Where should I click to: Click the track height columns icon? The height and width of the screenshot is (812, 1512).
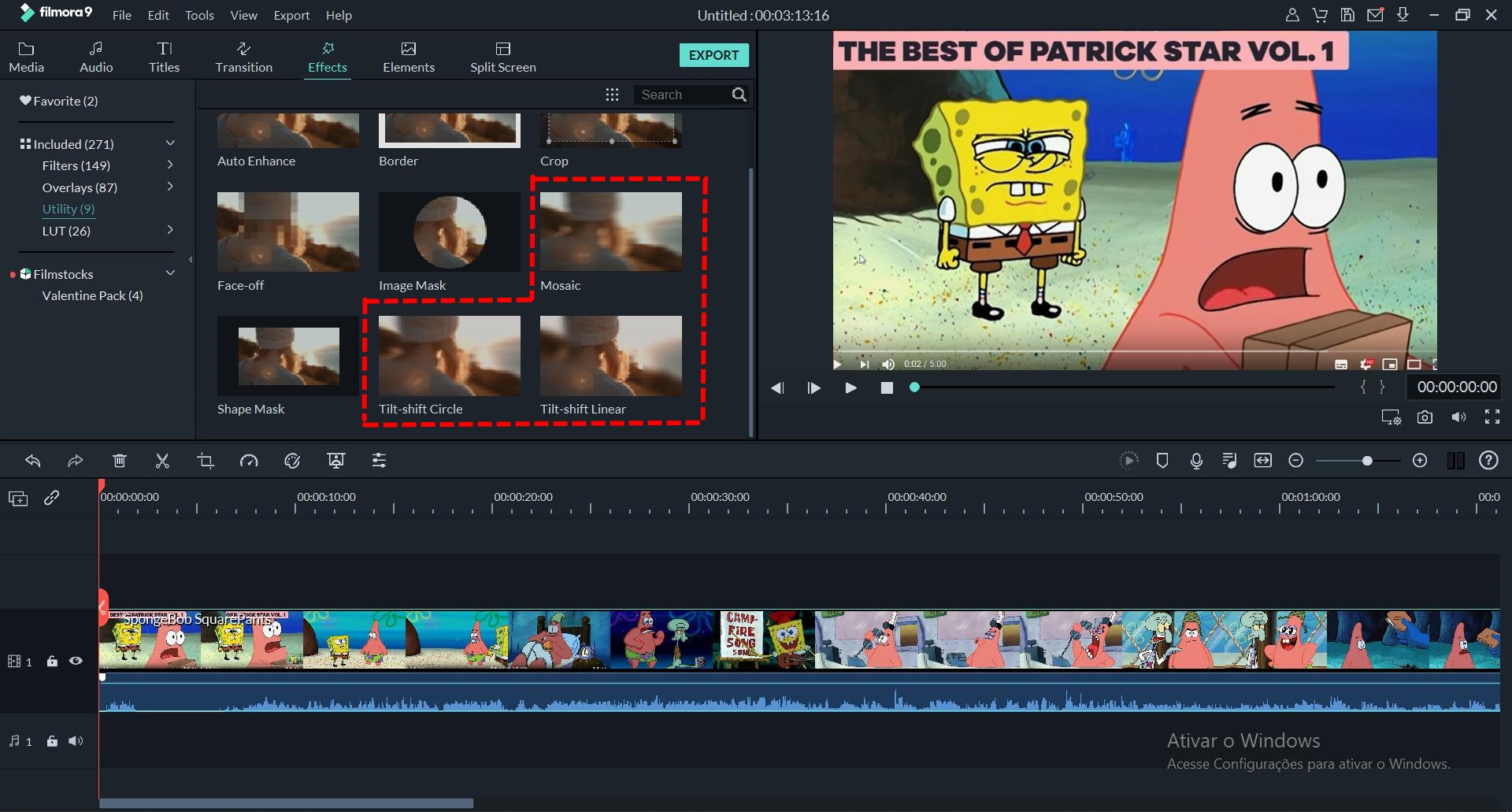pyautogui.click(x=1456, y=461)
